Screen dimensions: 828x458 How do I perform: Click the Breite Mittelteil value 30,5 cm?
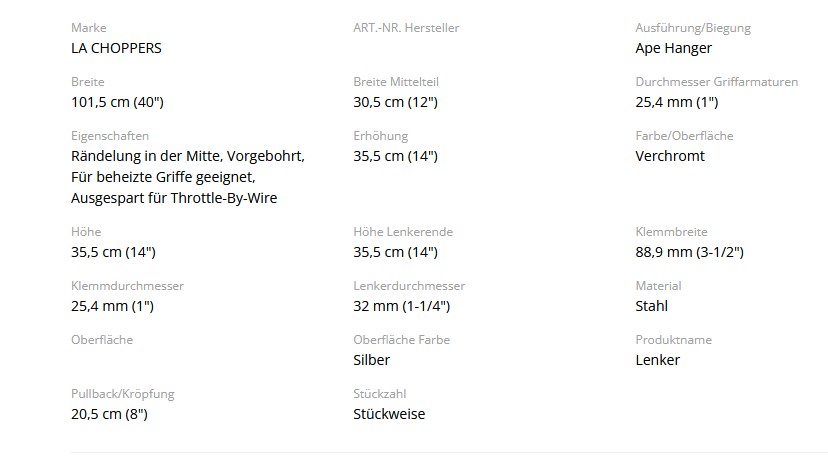click(396, 102)
